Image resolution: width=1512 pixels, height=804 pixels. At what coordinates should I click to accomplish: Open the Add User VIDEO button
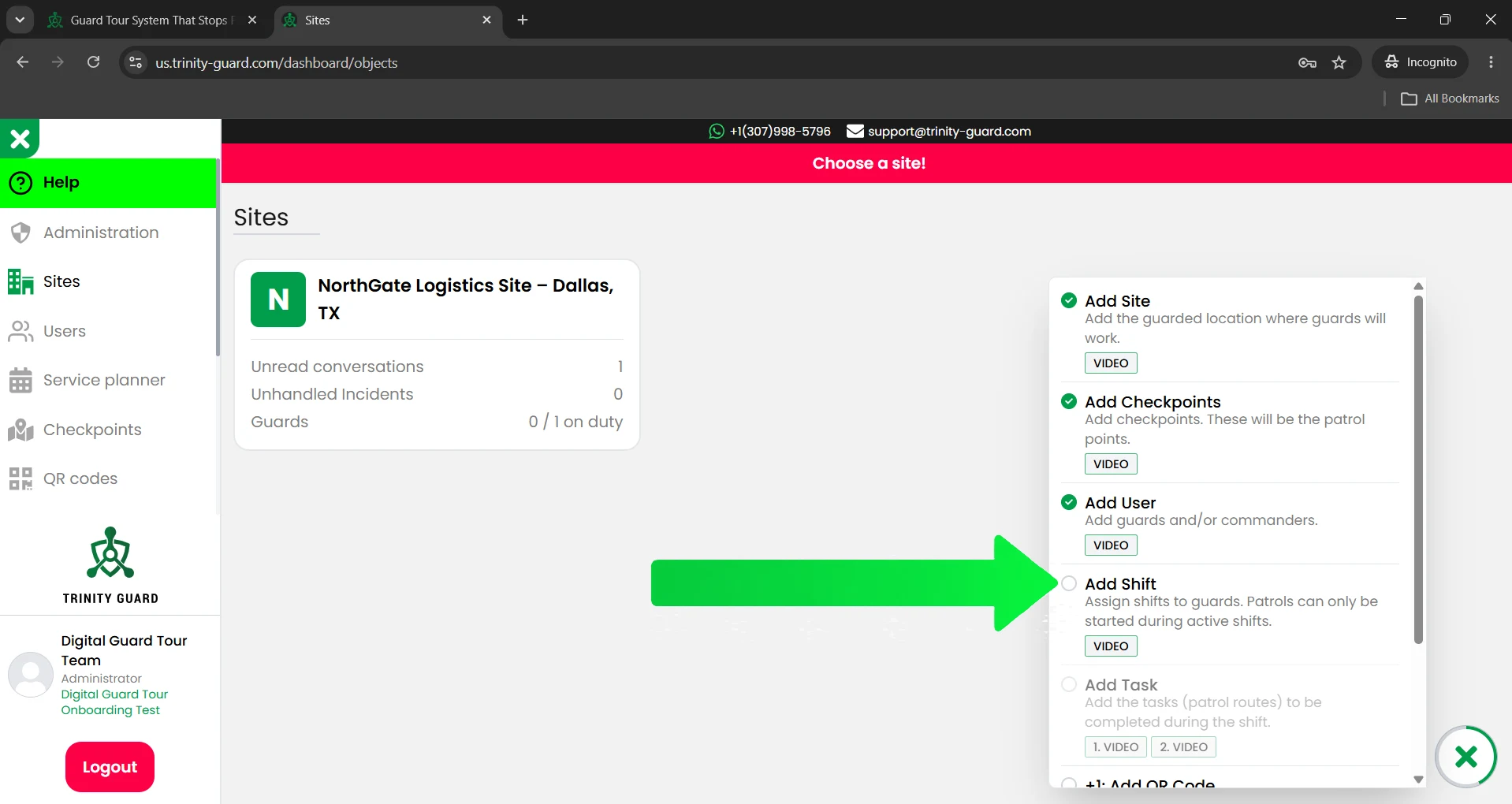[x=1111, y=545]
